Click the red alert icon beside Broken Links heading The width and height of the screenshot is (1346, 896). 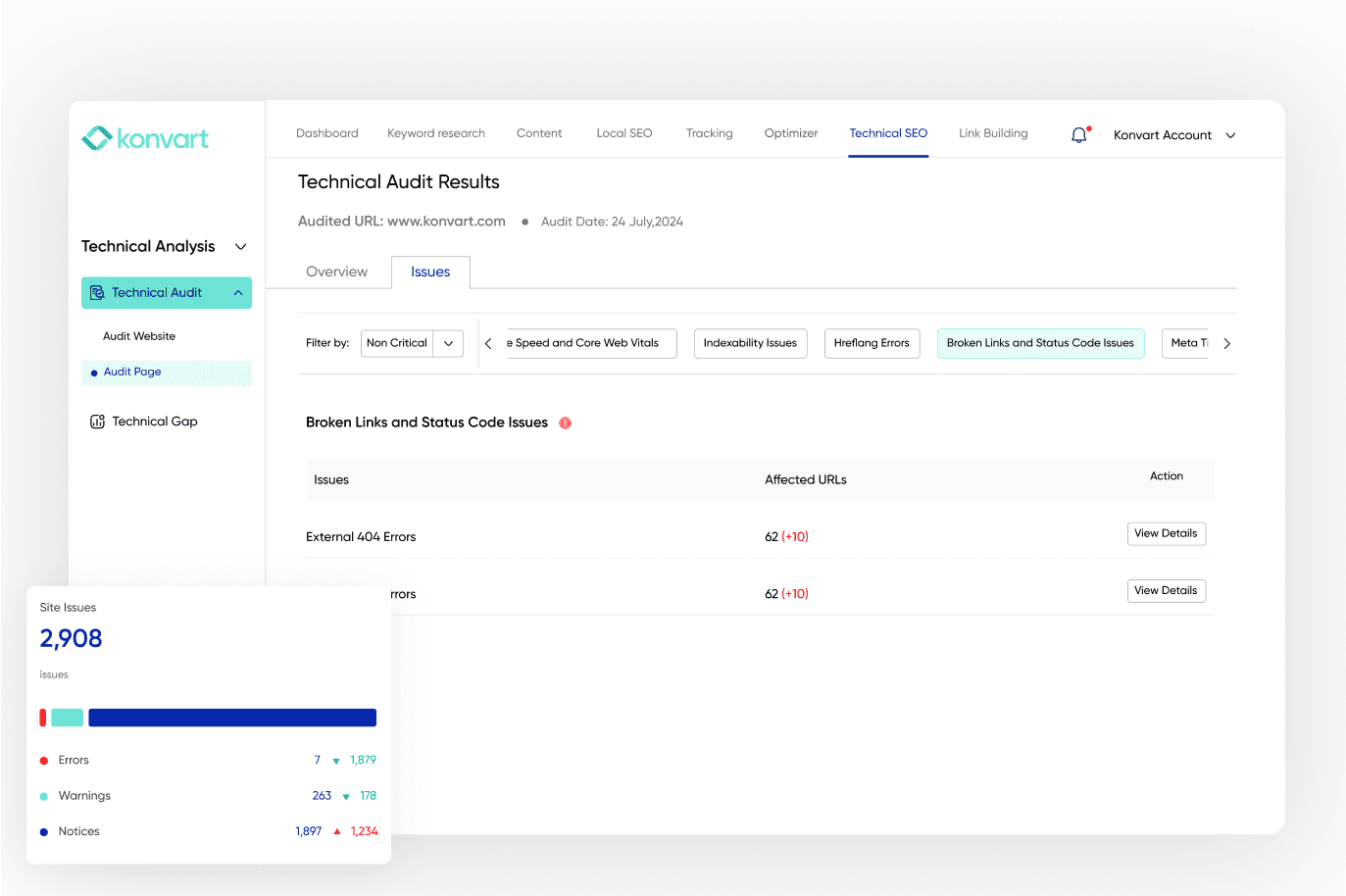click(x=565, y=423)
